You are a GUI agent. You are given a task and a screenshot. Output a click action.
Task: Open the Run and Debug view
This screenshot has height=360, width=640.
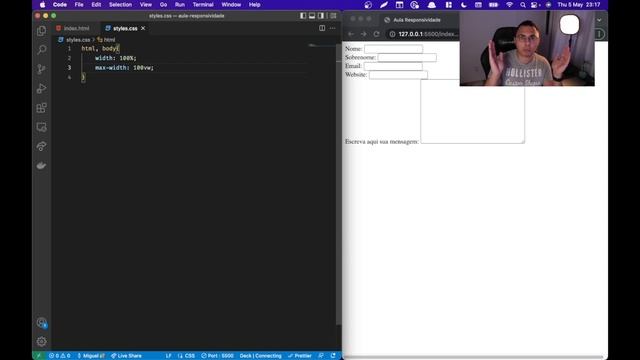coord(41,88)
